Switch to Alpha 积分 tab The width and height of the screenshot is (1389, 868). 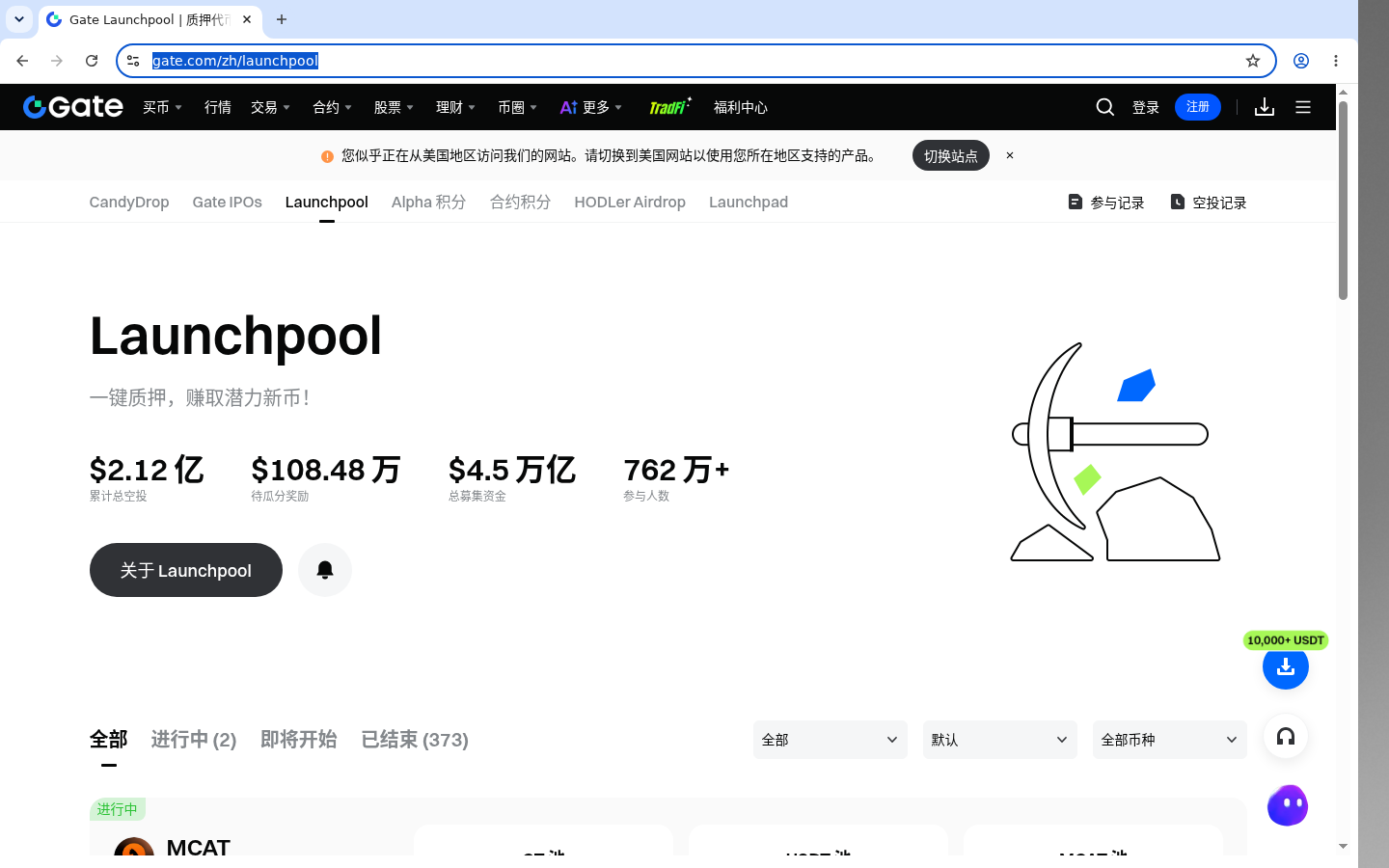click(x=429, y=202)
